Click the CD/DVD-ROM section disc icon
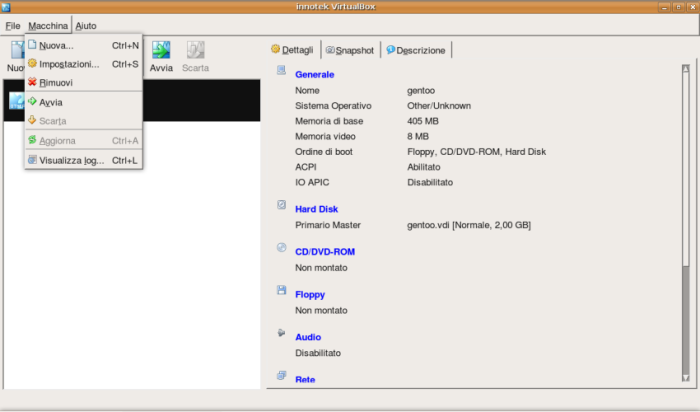The image size is (700, 412). pyautogui.click(x=281, y=247)
